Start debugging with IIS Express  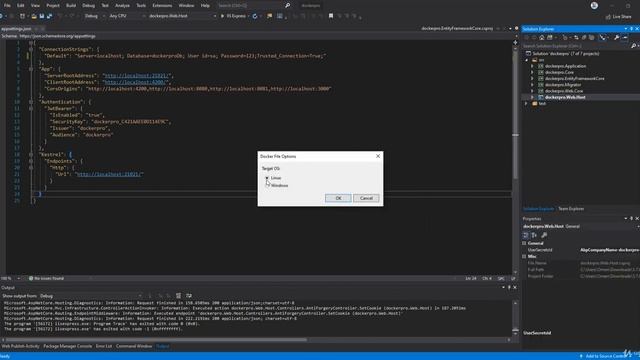click(234, 16)
